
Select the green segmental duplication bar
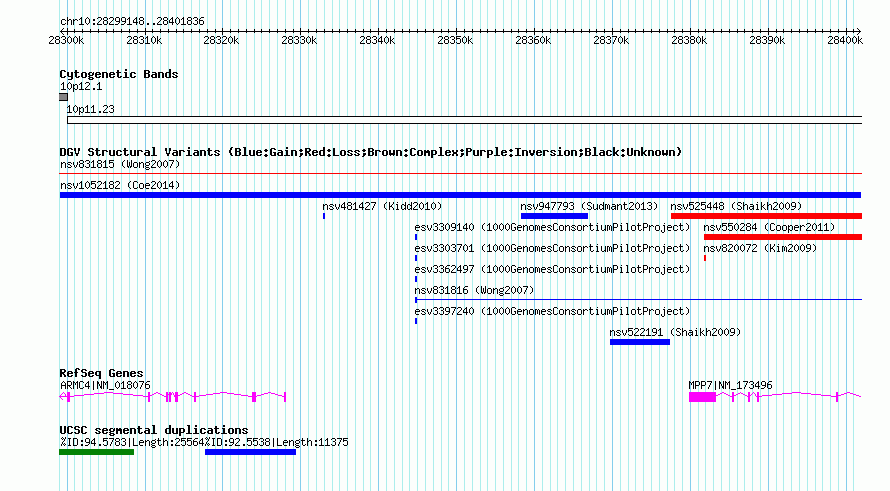(x=96, y=452)
